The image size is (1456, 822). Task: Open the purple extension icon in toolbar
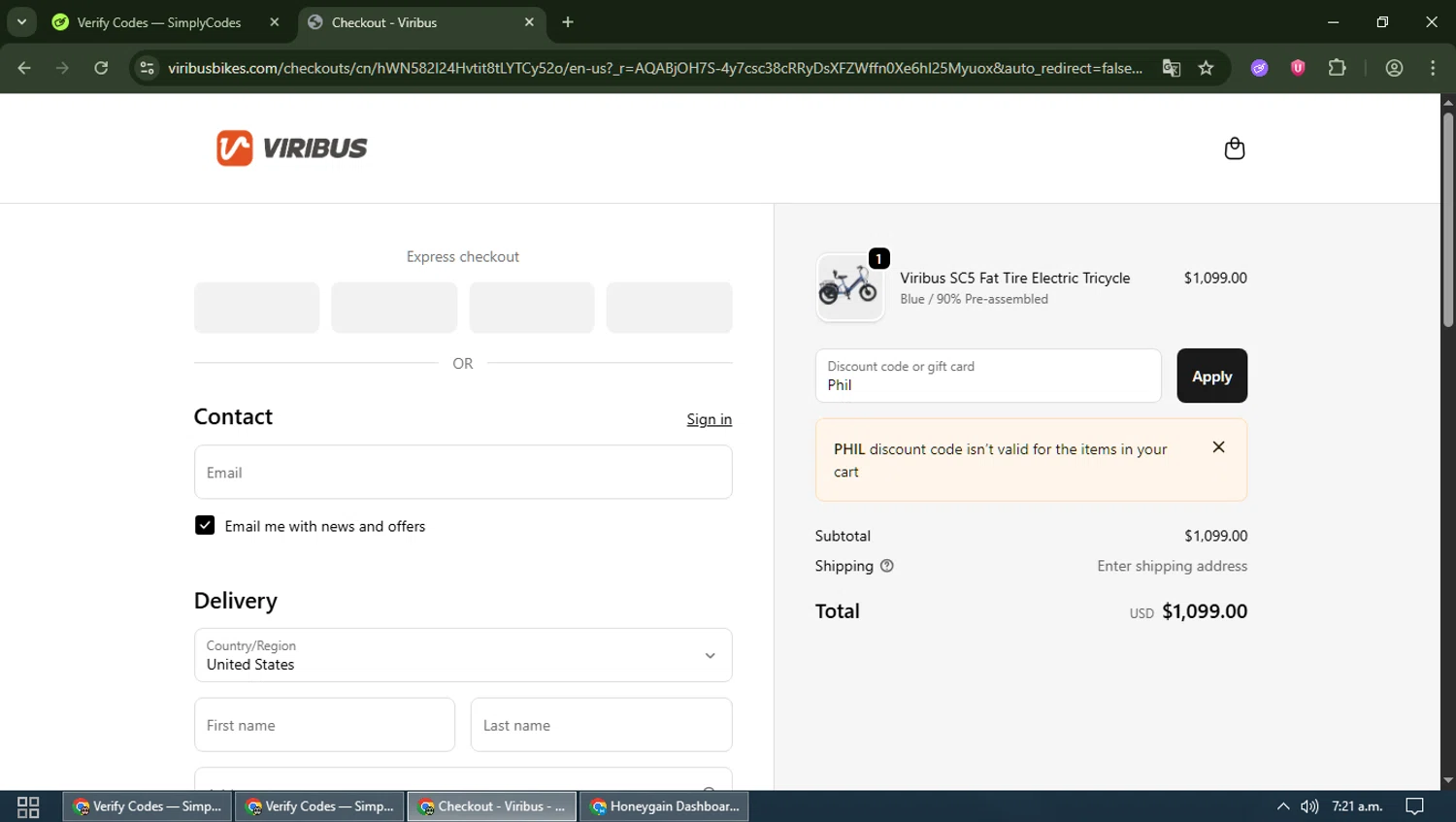pyautogui.click(x=1259, y=68)
